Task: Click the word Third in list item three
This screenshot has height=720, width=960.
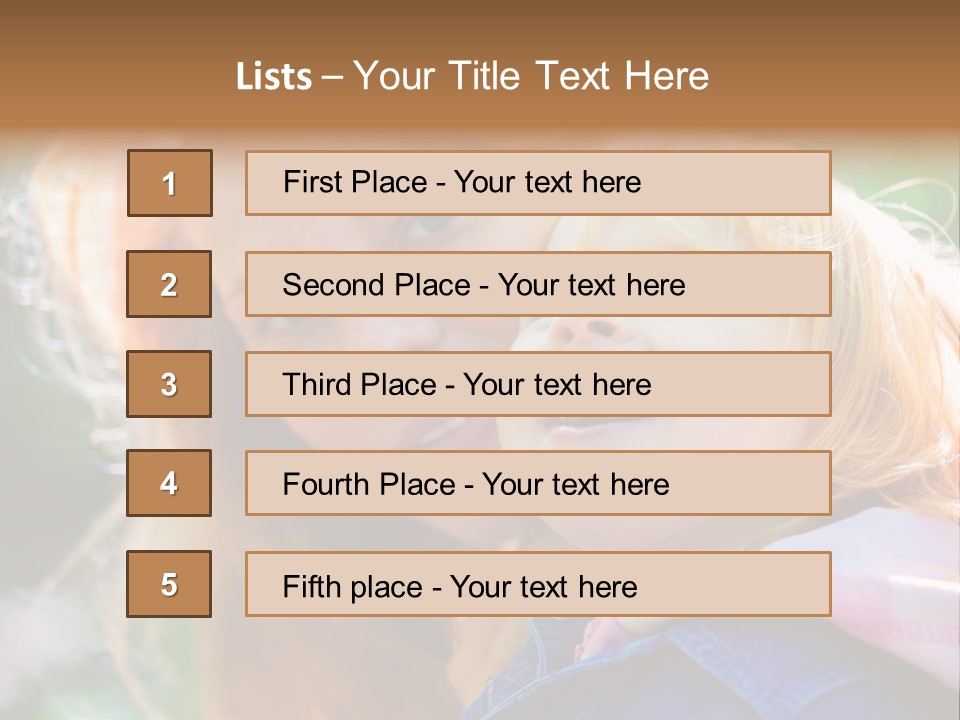Action: pos(317,385)
